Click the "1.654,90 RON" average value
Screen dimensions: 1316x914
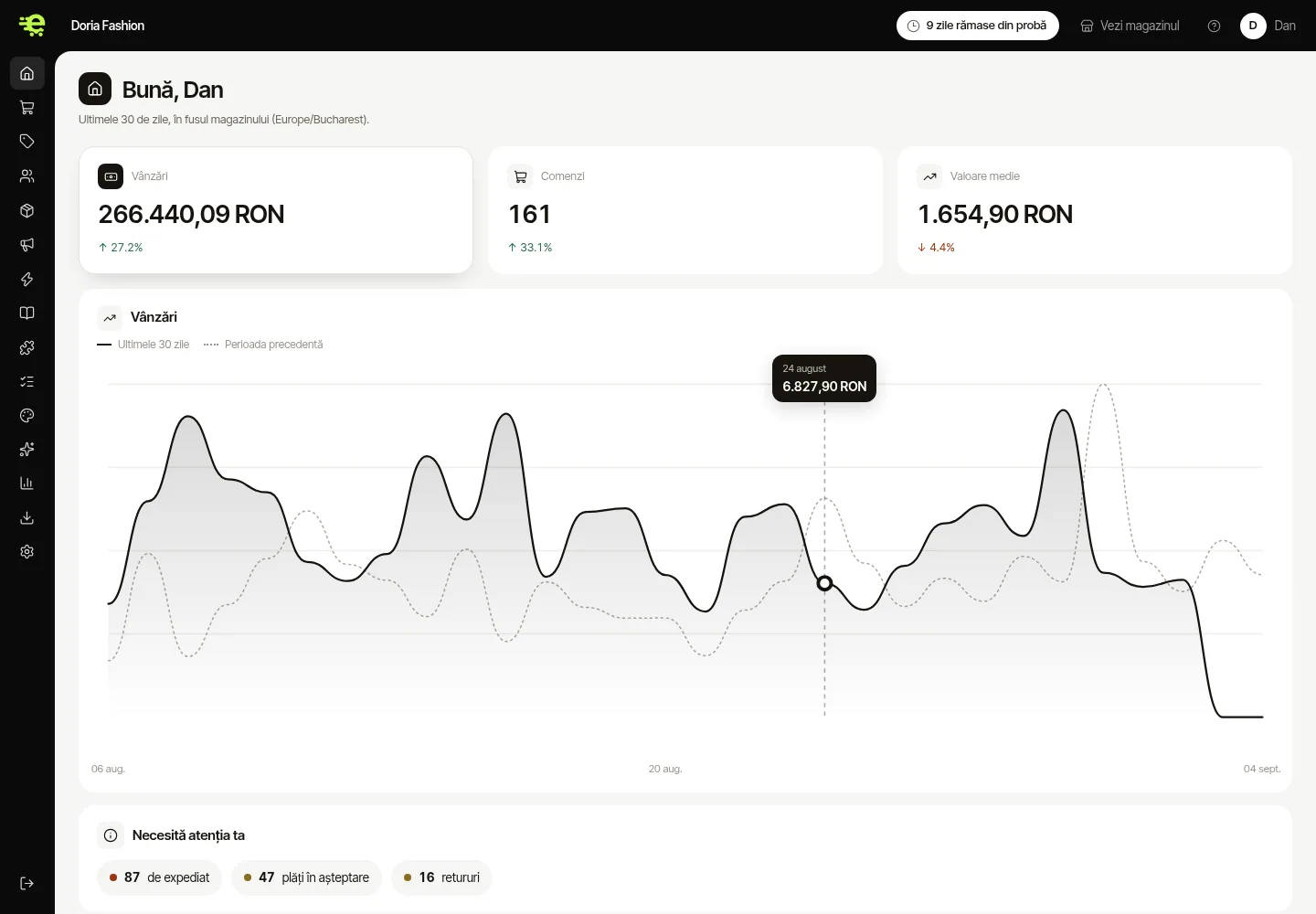coord(995,214)
